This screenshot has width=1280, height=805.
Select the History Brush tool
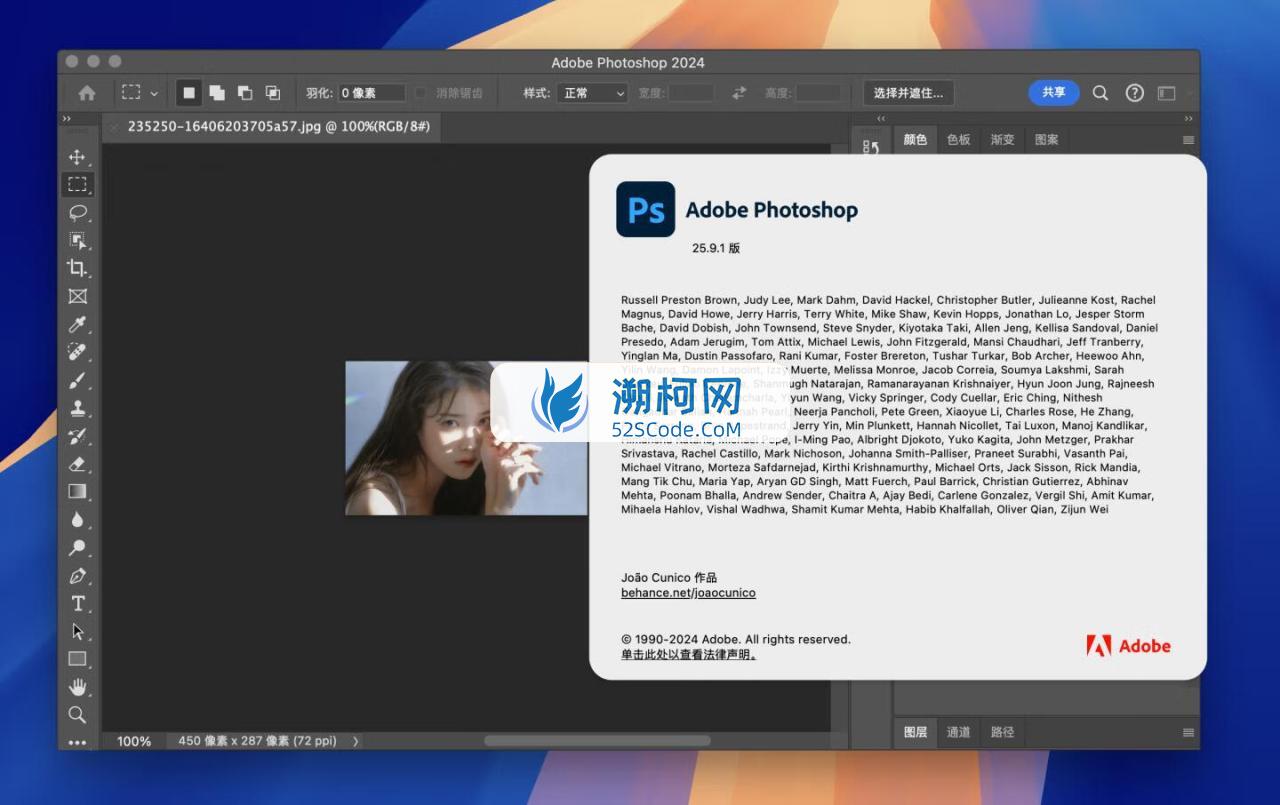pyautogui.click(x=77, y=436)
